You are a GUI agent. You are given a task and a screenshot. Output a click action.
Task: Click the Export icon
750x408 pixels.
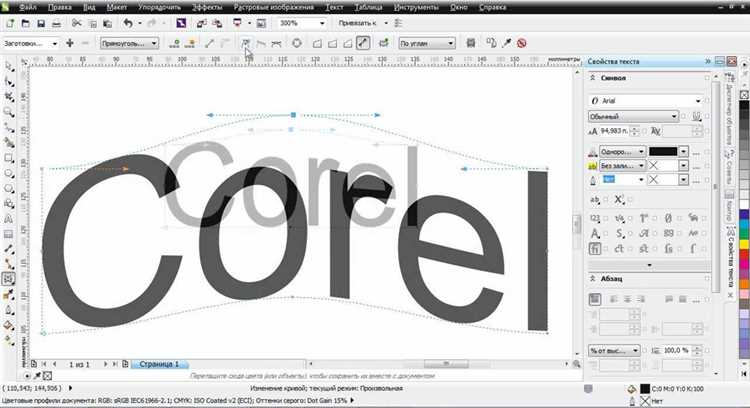[217, 23]
